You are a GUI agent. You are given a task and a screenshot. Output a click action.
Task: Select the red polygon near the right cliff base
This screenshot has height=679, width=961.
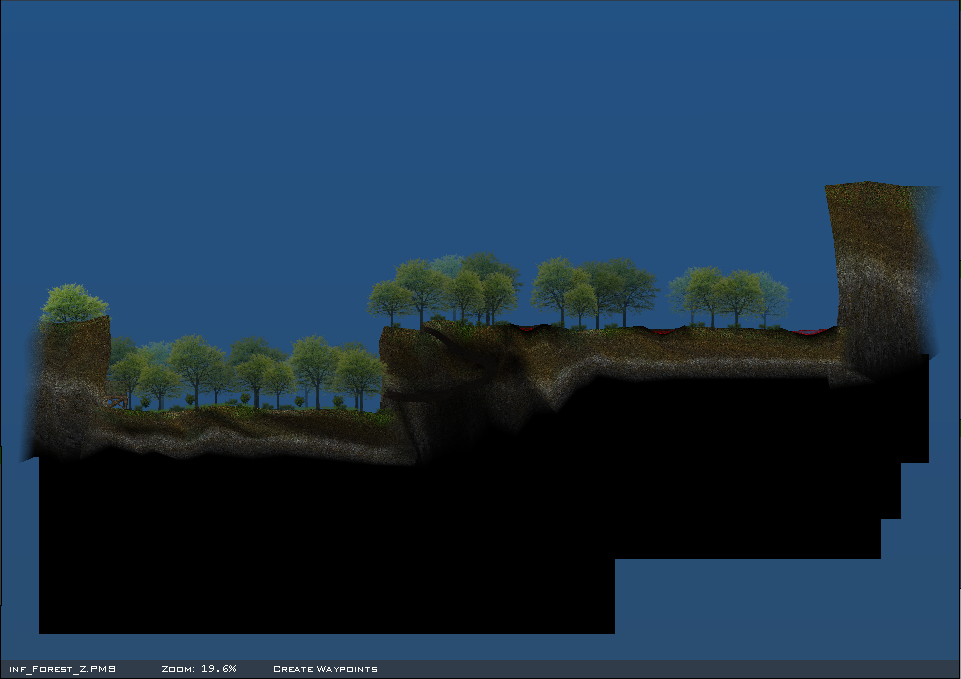click(810, 331)
